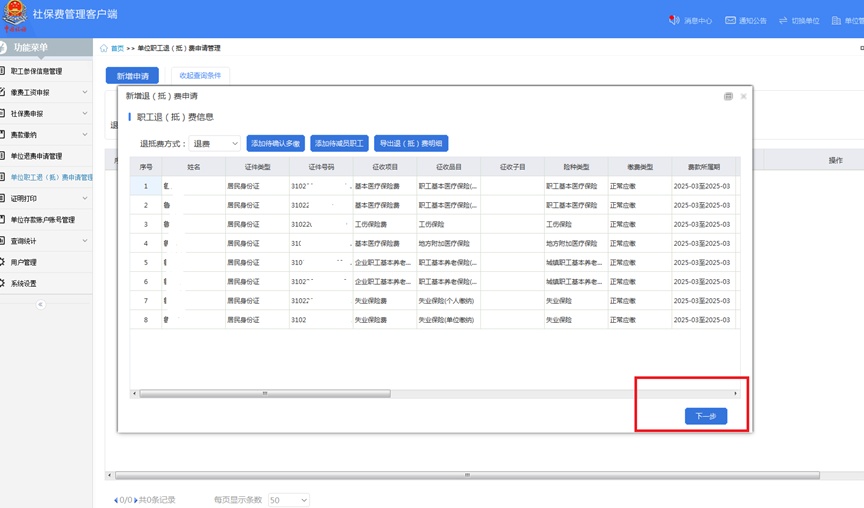Select row number 1 in the table

click(146, 186)
